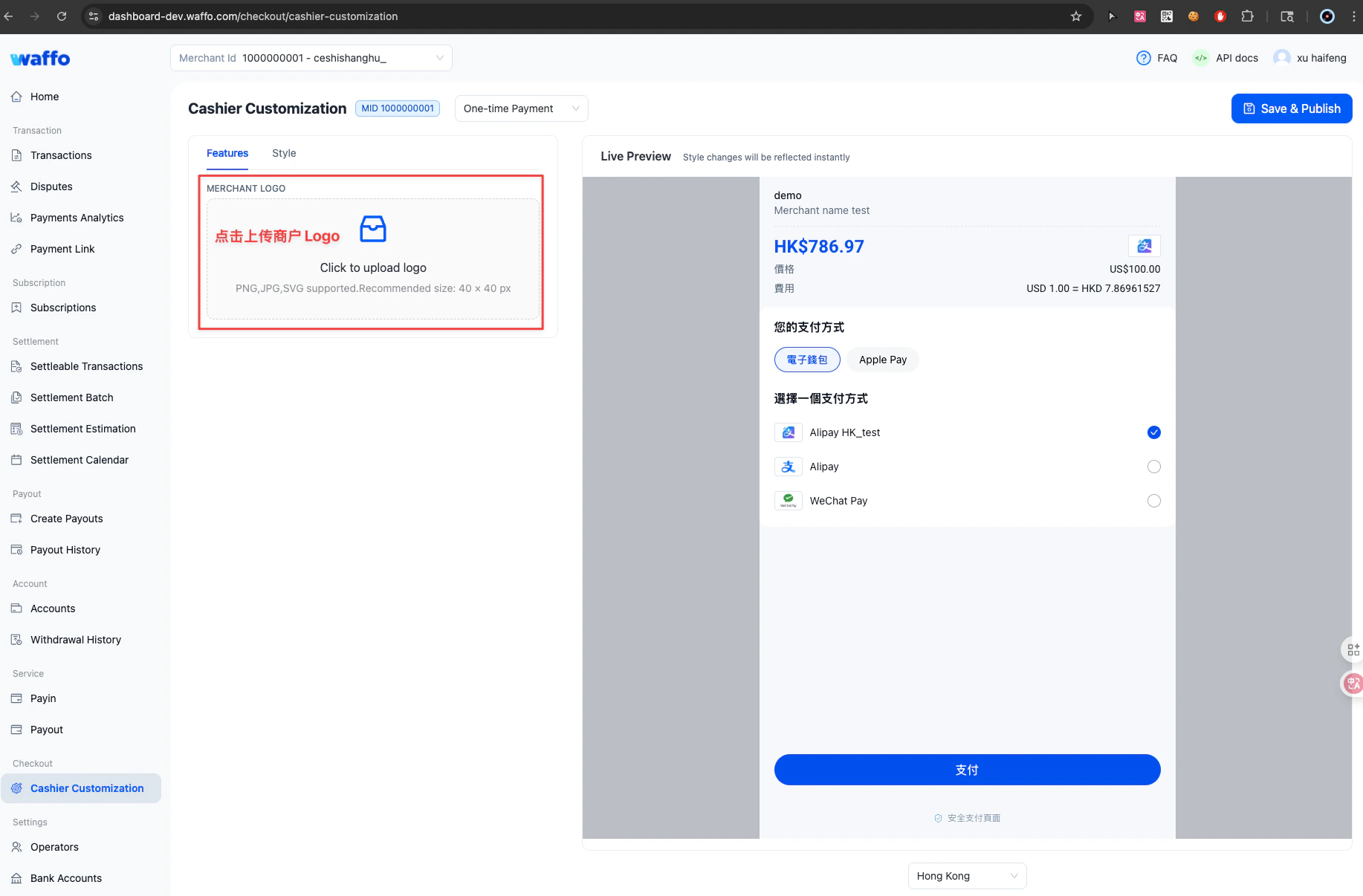Screen dimensions: 1363x896
Task: Click the US$100.00 price value
Action: 1135,269
